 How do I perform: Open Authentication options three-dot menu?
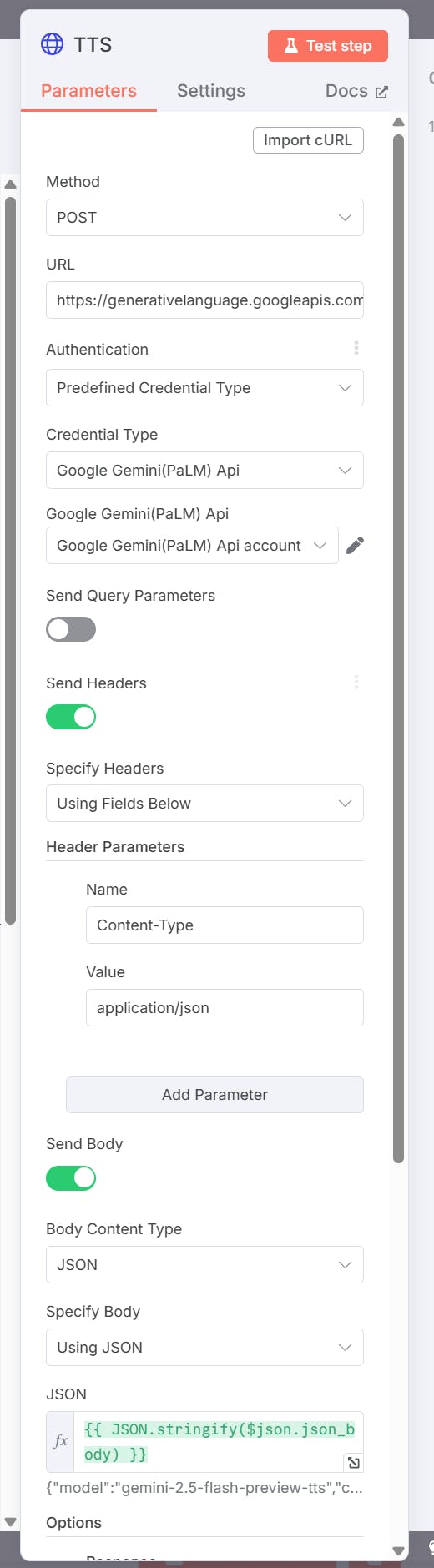click(356, 348)
